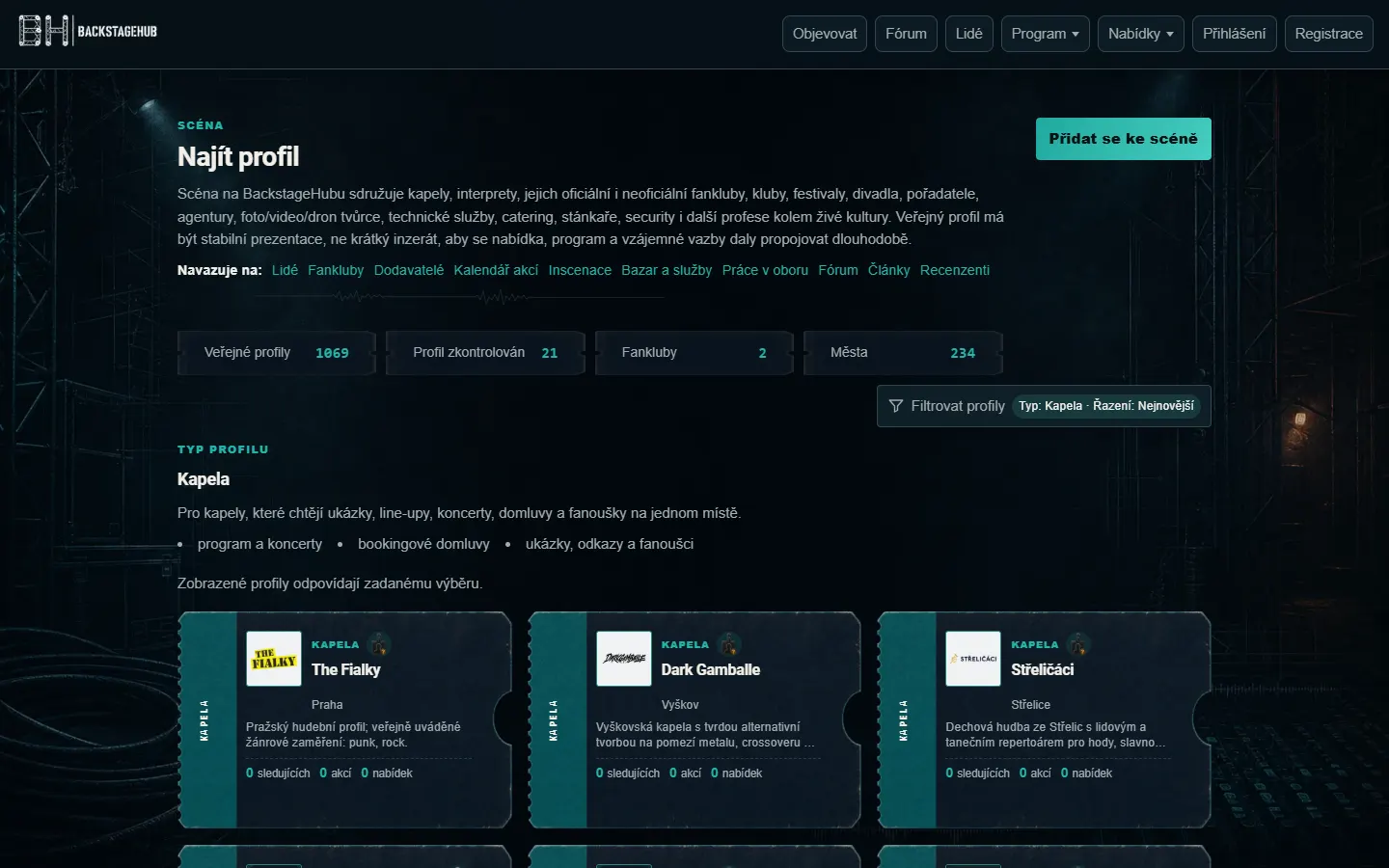Open Dark Gamballe logo thumbnail
Screen dimensions: 1389x868
(x=624, y=659)
